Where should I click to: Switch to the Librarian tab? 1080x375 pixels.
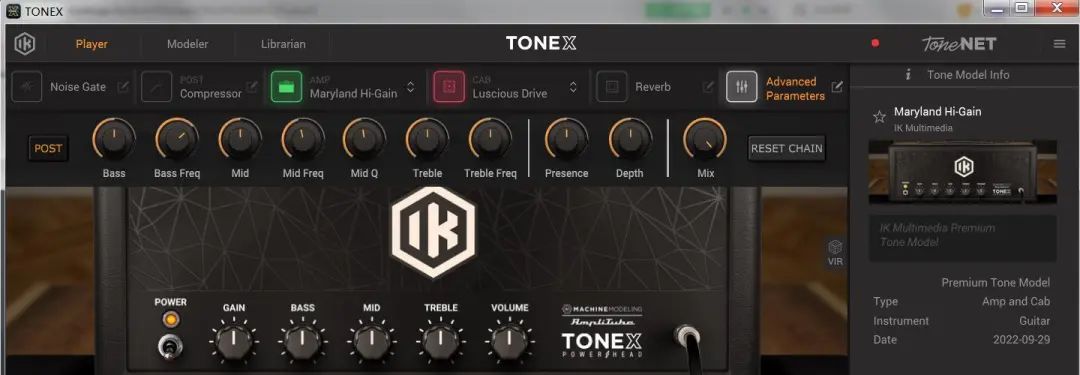click(x=283, y=44)
